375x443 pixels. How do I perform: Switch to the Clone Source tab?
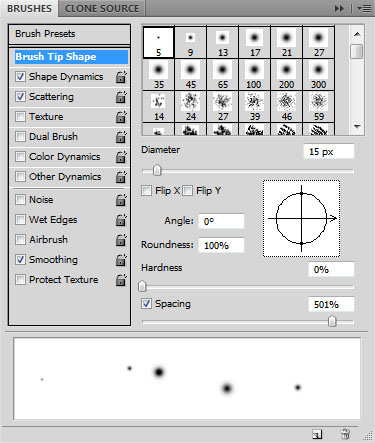[x=102, y=8]
